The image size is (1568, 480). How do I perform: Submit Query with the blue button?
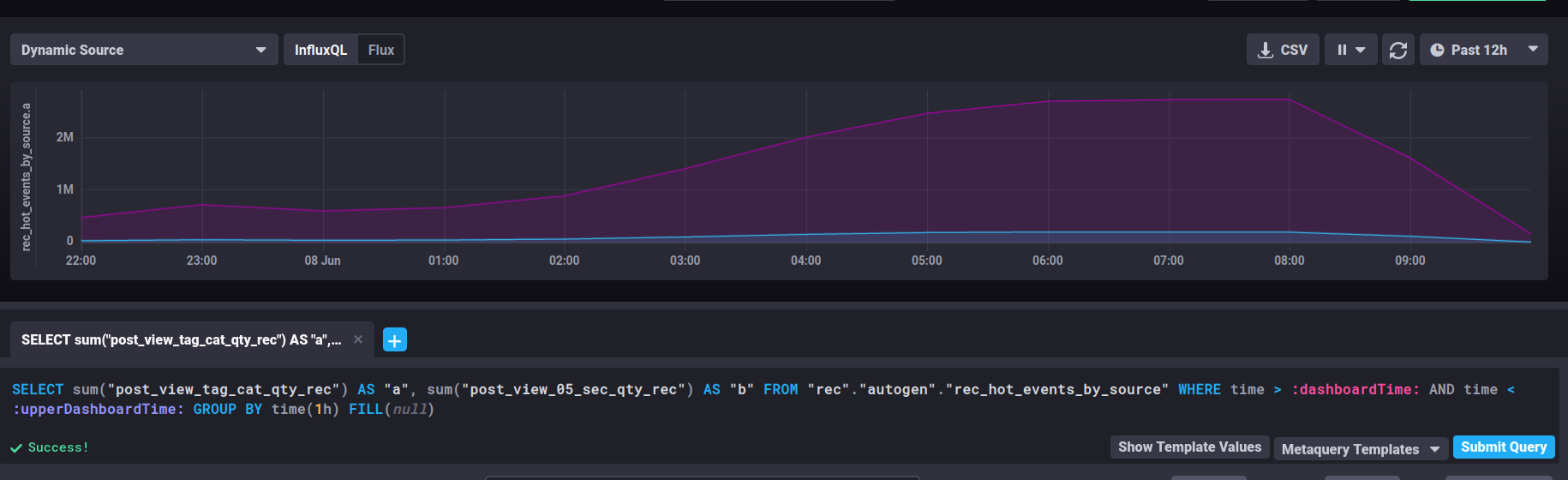(x=1504, y=447)
